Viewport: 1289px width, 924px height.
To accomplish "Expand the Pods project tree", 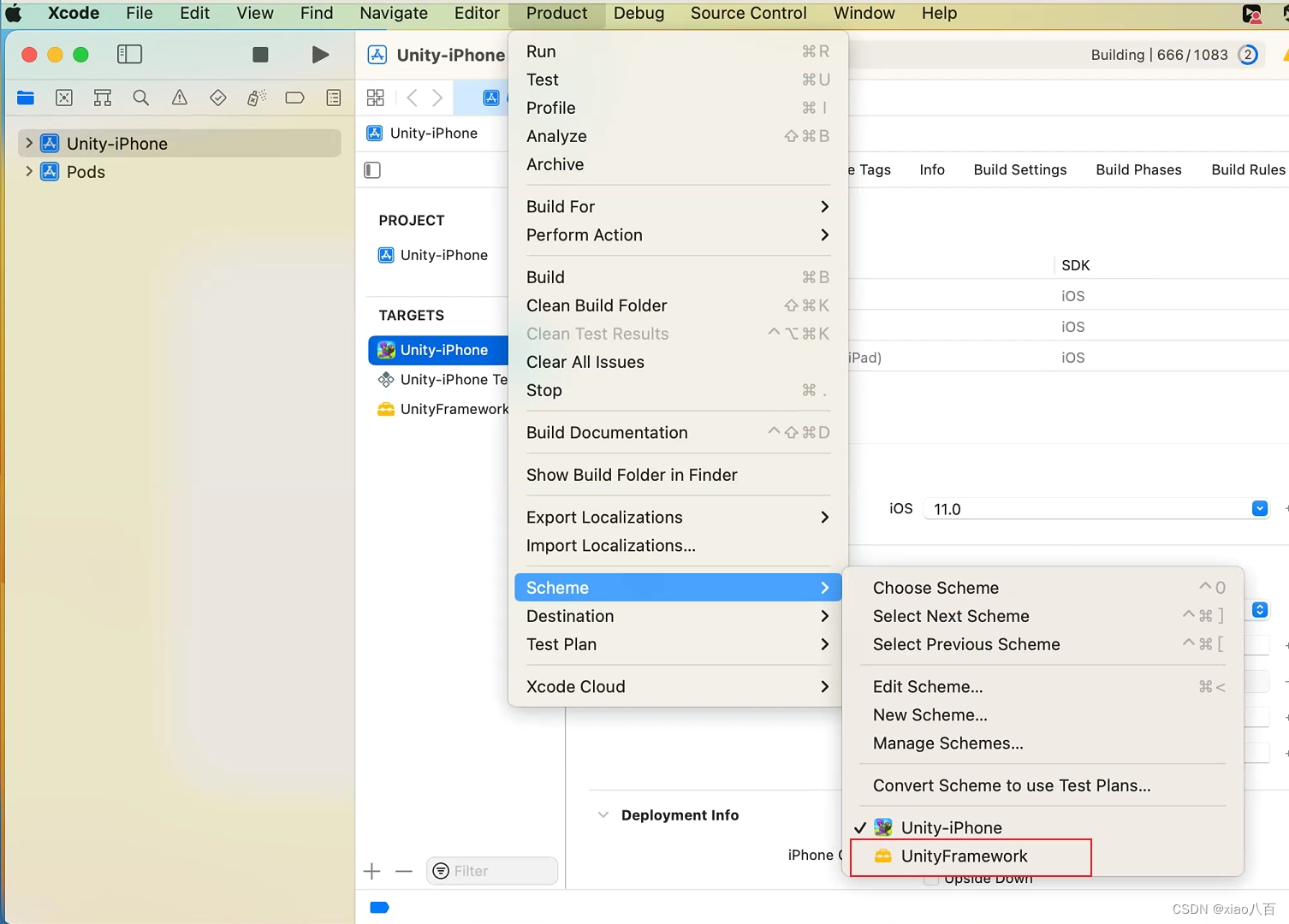I will tap(29, 171).
